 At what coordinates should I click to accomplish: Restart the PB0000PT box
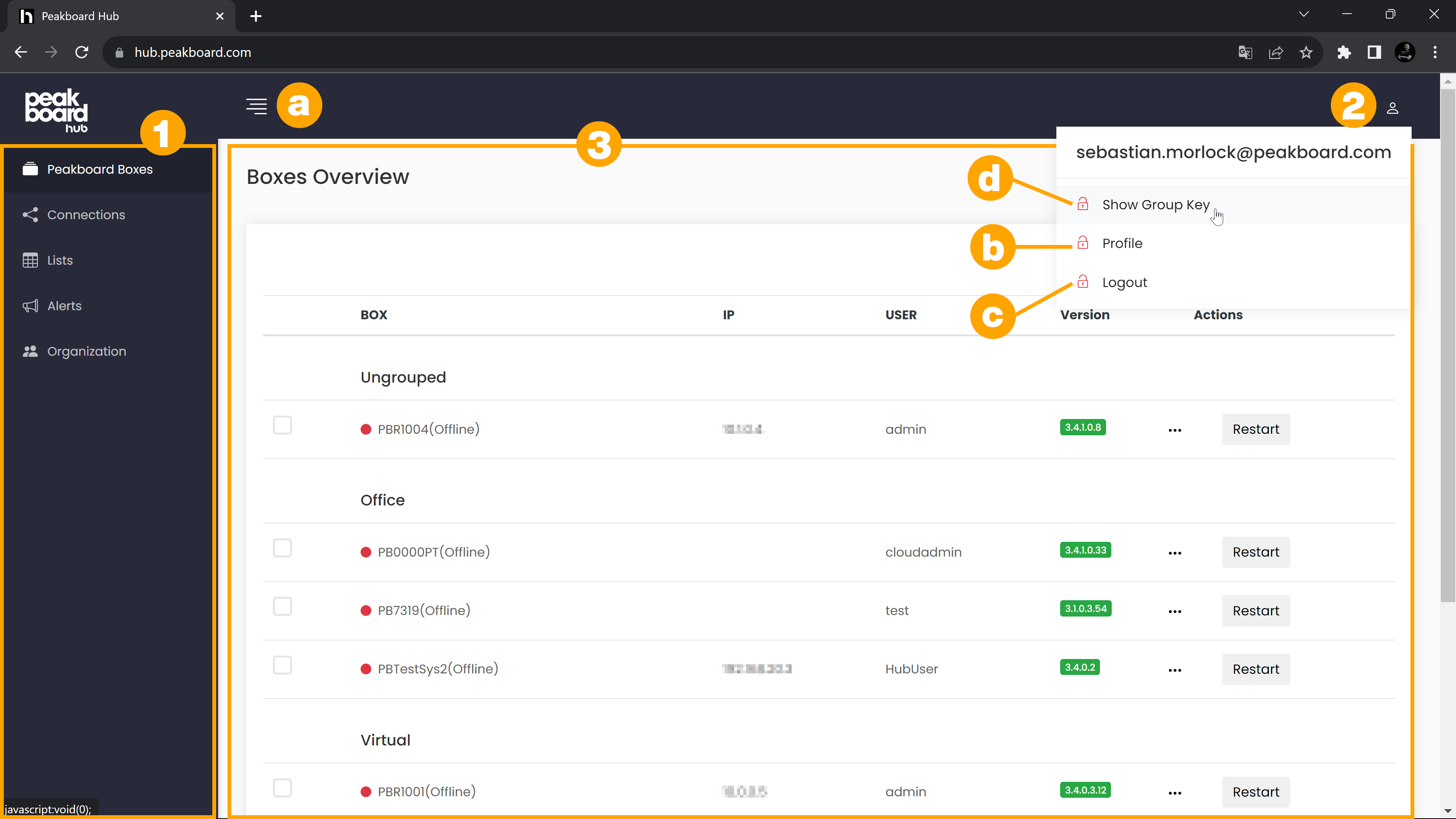point(1255,552)
